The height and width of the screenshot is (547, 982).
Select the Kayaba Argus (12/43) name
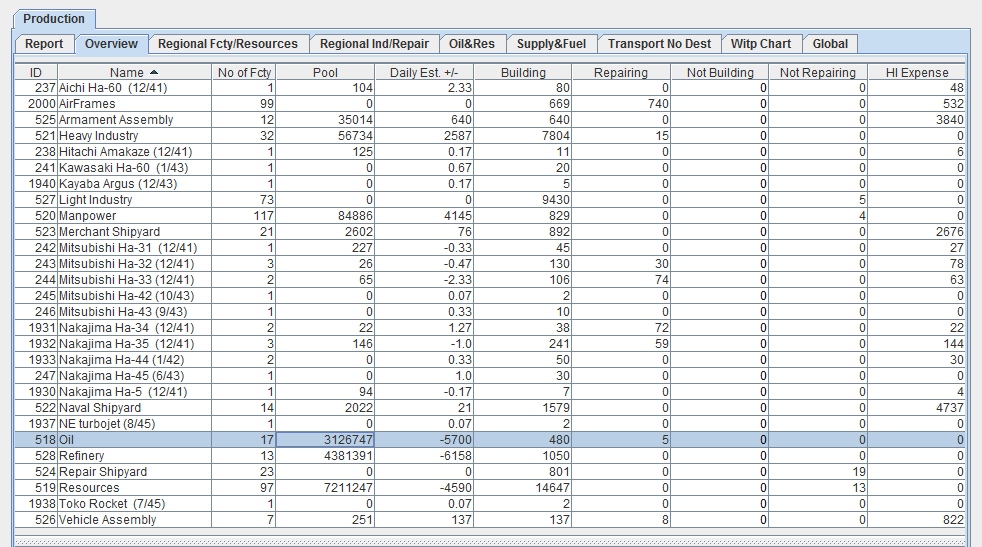coord(118,184)
